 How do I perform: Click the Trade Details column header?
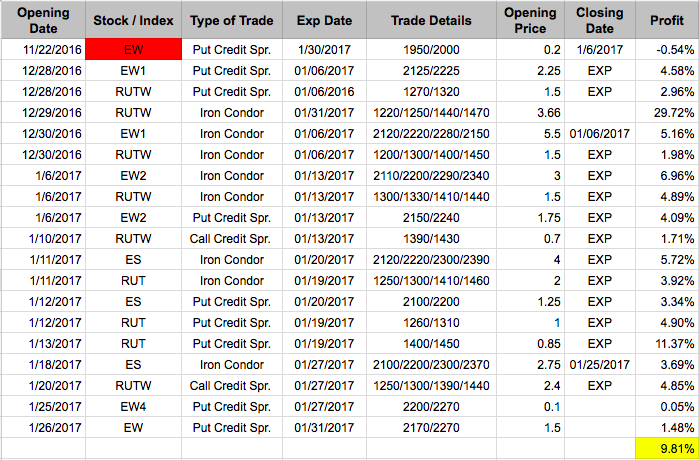tap(432, 20)
